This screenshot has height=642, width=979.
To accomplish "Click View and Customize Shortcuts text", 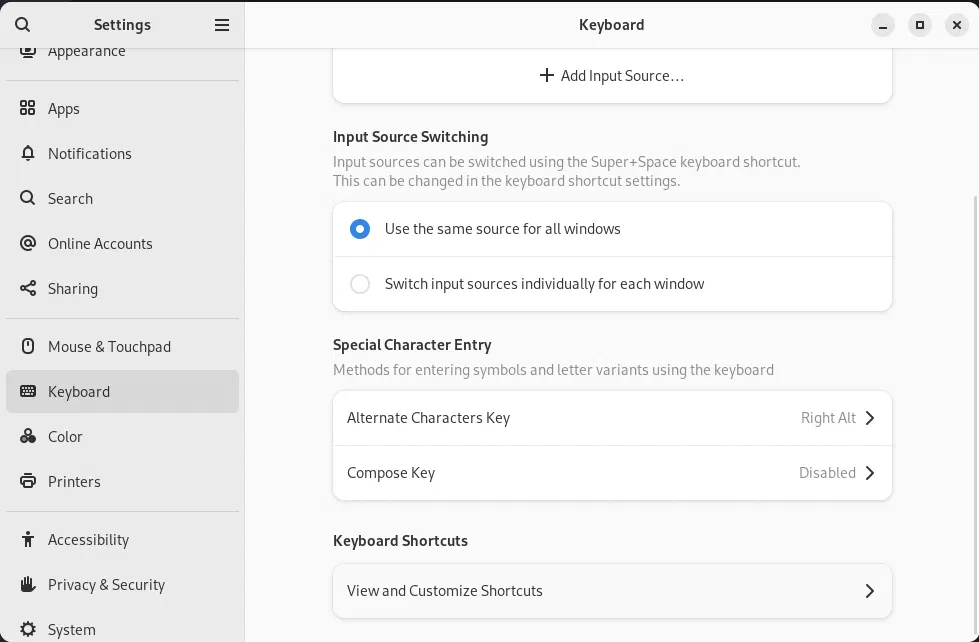I will click(x=445, y=591).
